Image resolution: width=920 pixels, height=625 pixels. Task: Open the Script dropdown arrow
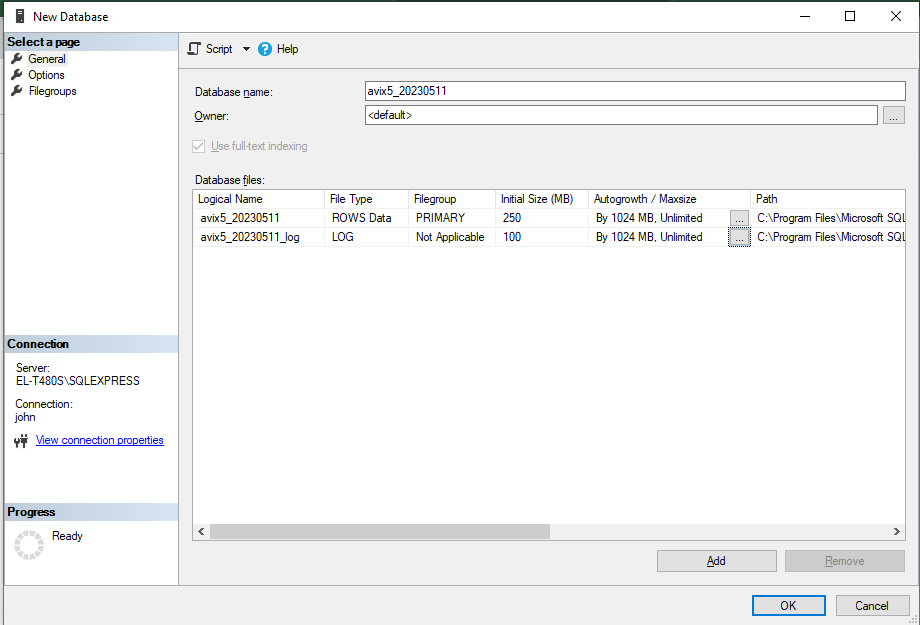[246, 49]
